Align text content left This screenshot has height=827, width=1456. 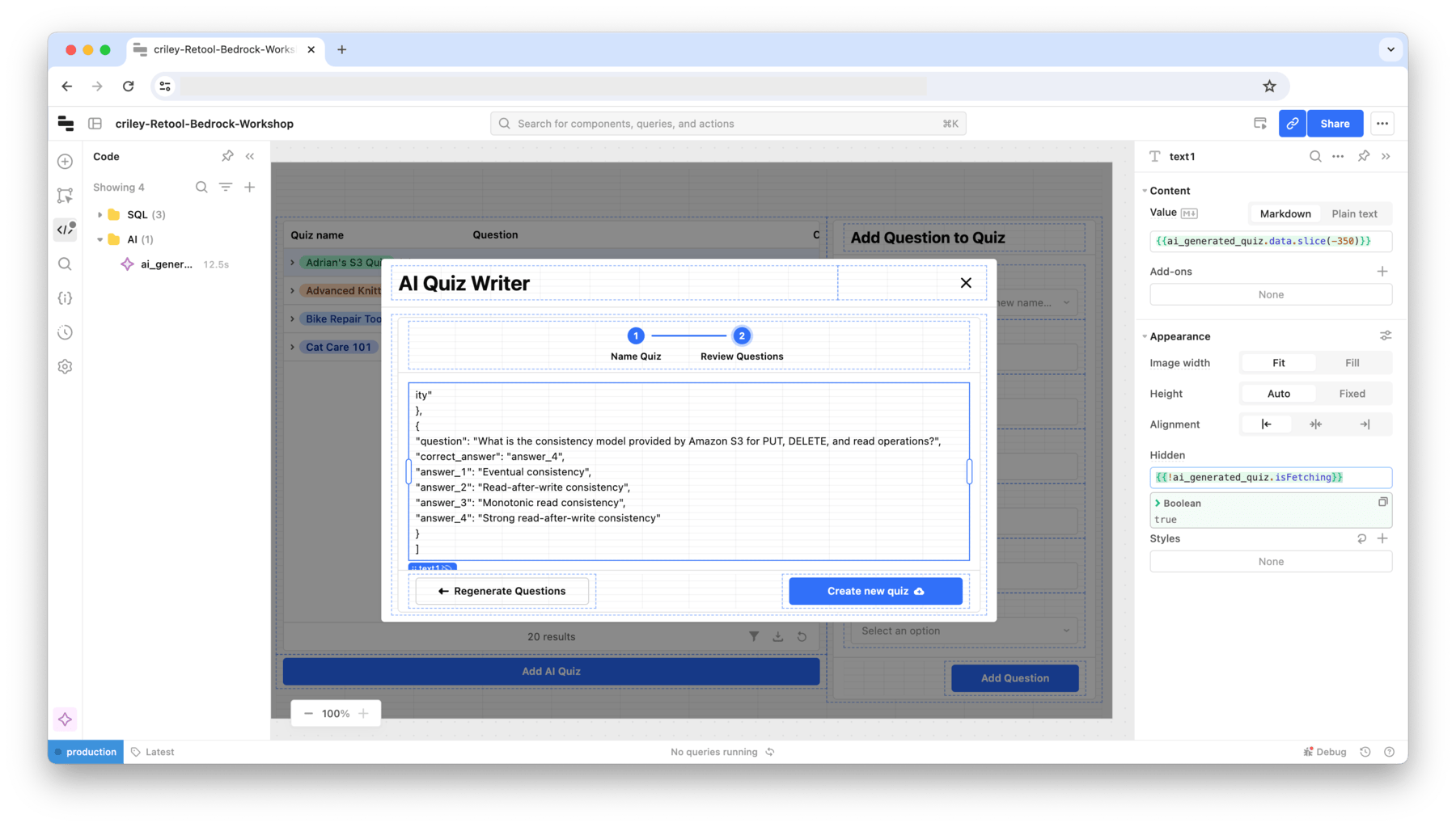1266,424
